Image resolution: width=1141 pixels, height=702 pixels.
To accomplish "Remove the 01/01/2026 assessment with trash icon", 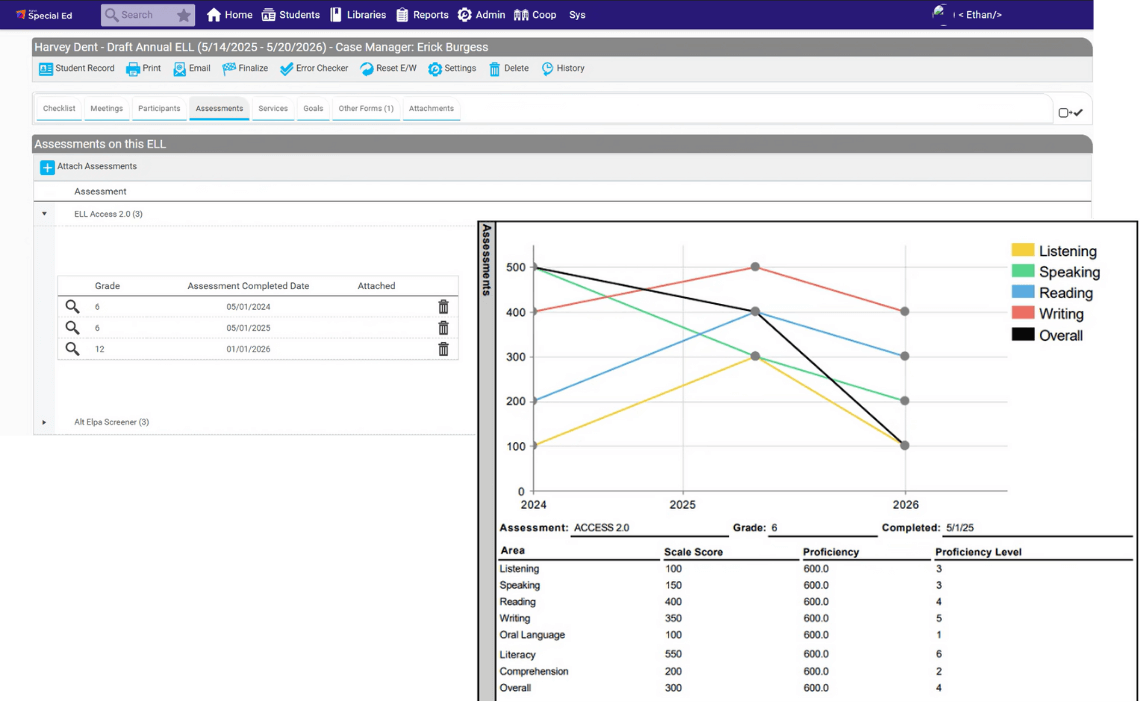I will click(443, 349).
